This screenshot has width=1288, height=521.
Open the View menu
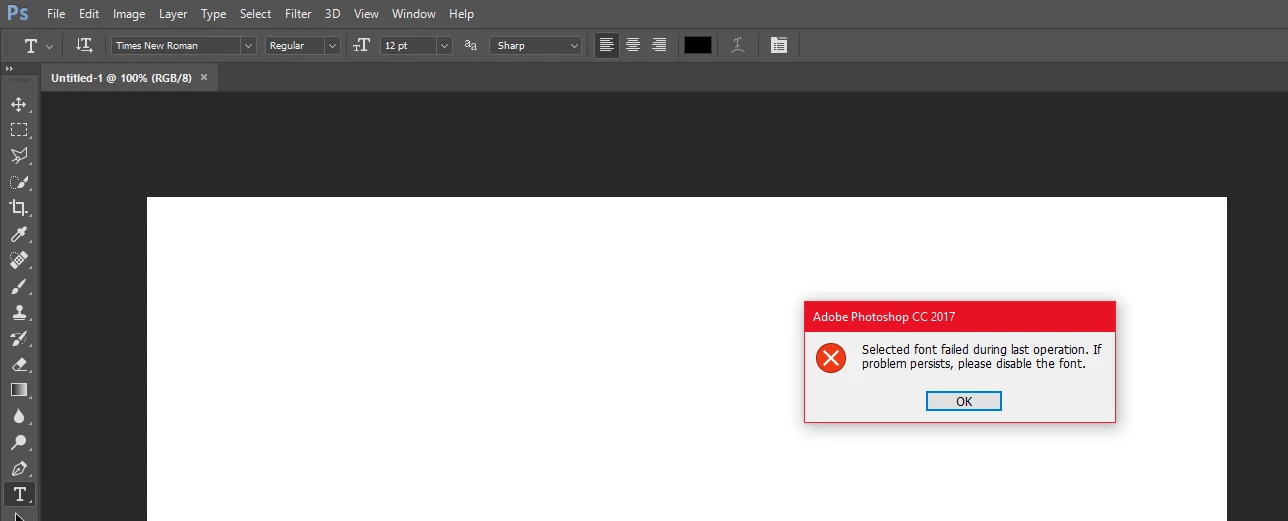(366, 14)
